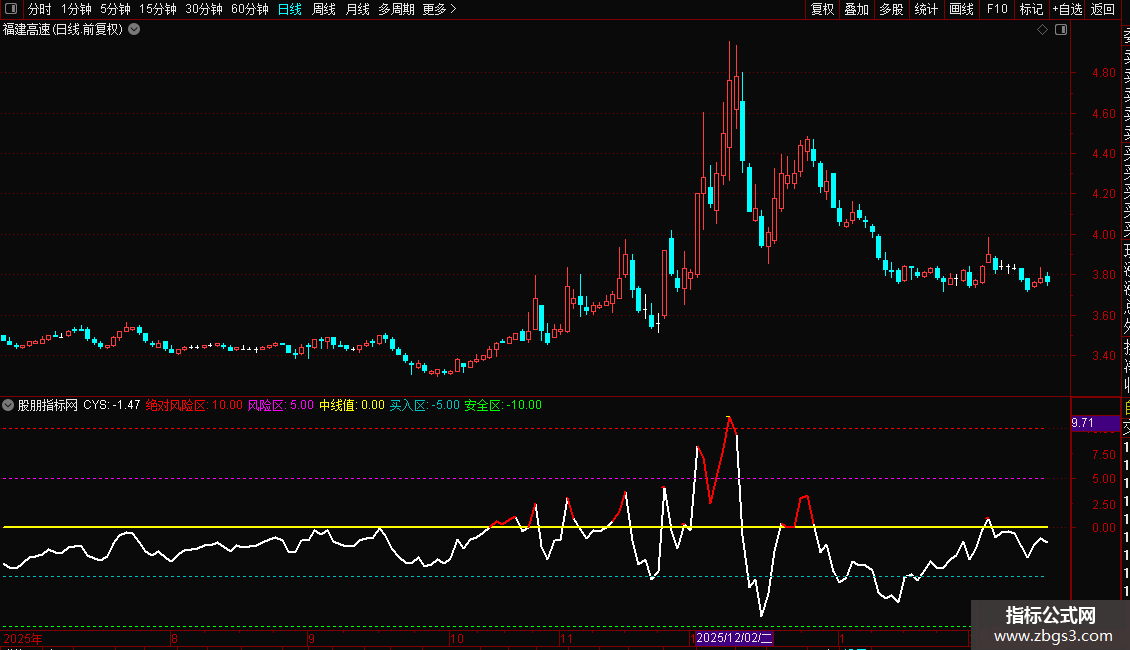The image size is (1130, 650).
Task: Click the 中线值: 0.00 label
Action: [x=352, y=405]
